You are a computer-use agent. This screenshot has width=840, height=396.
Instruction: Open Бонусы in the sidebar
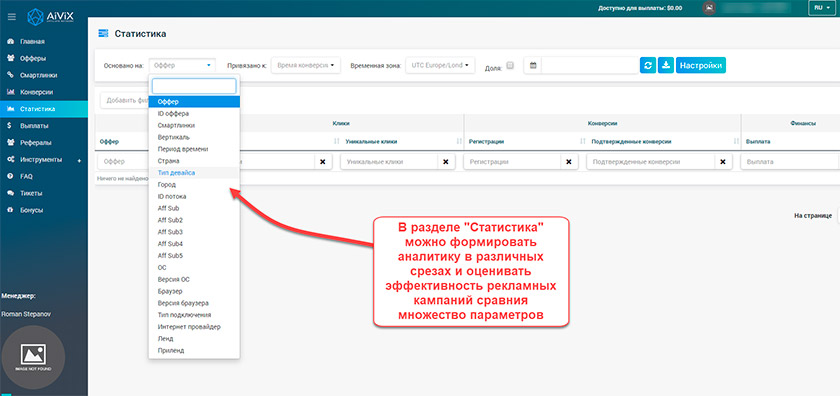coord(32,210)
